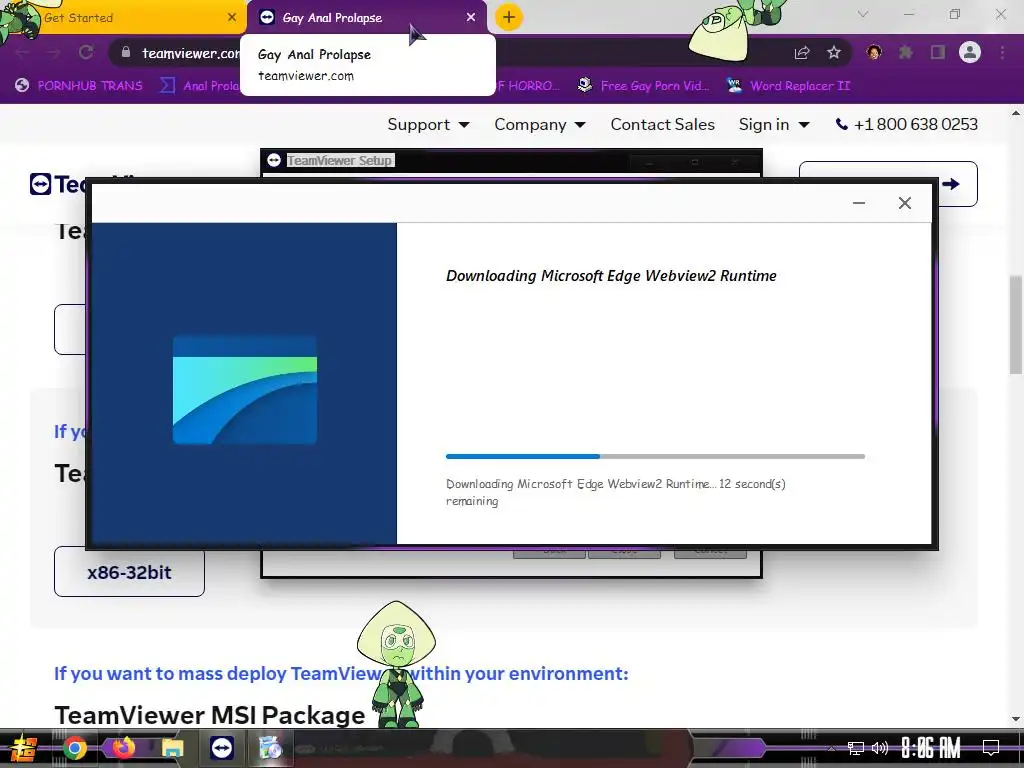
Task: Expand the Sign in dropdown
Action: point(774,124)
